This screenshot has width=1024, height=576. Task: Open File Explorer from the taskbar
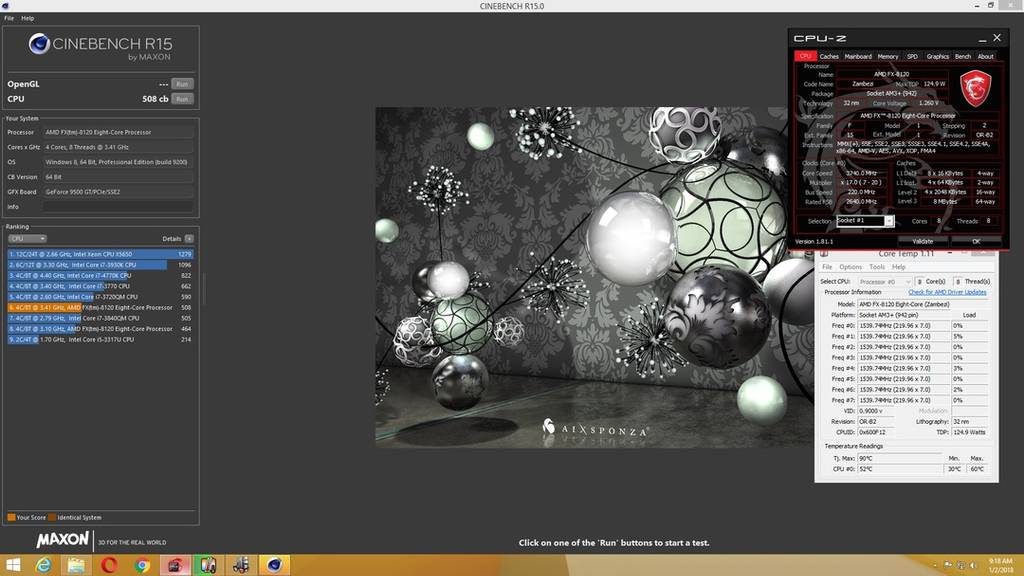tap(76, 565)
